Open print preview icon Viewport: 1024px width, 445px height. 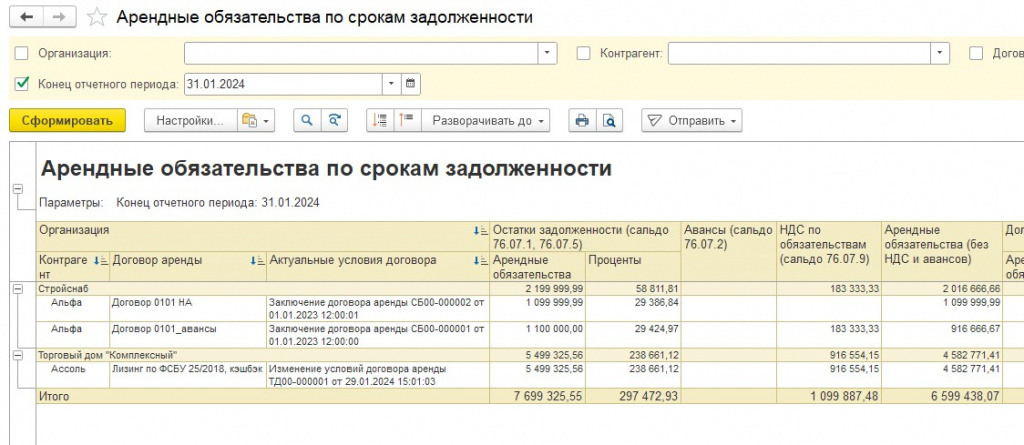point(609,120)
